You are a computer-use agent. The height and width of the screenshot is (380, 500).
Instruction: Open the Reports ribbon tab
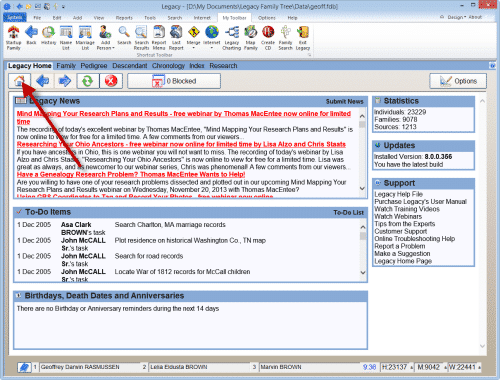[124, 18]
